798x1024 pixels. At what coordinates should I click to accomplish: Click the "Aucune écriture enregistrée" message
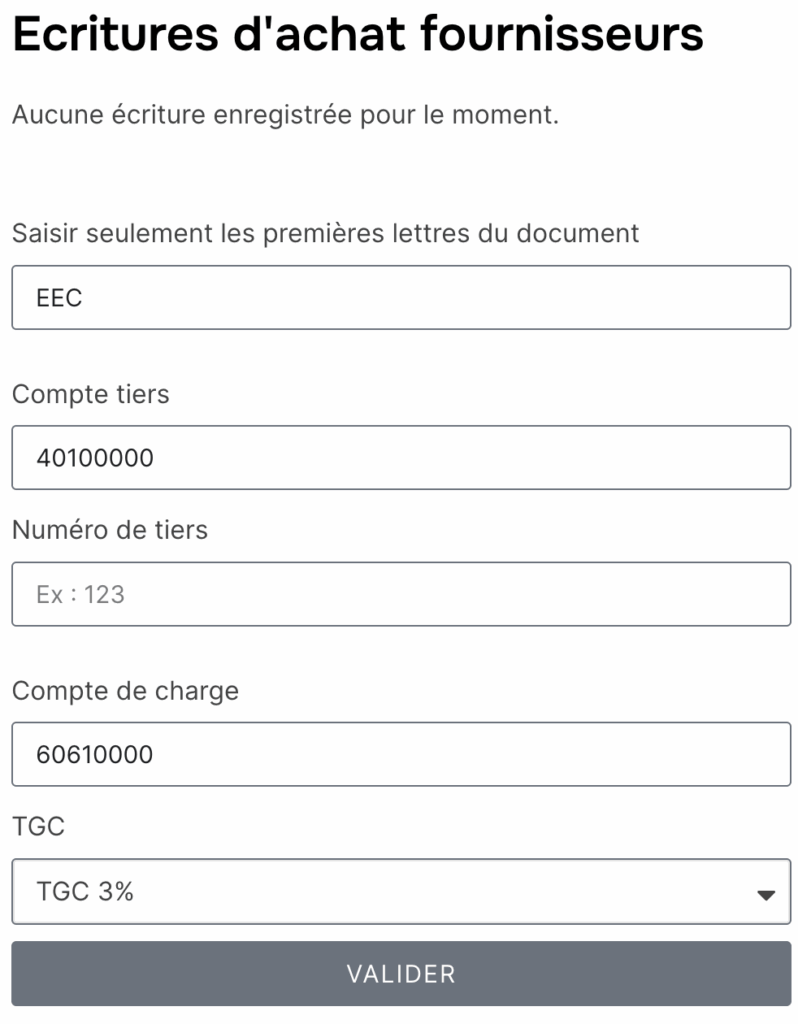[285, 114]
